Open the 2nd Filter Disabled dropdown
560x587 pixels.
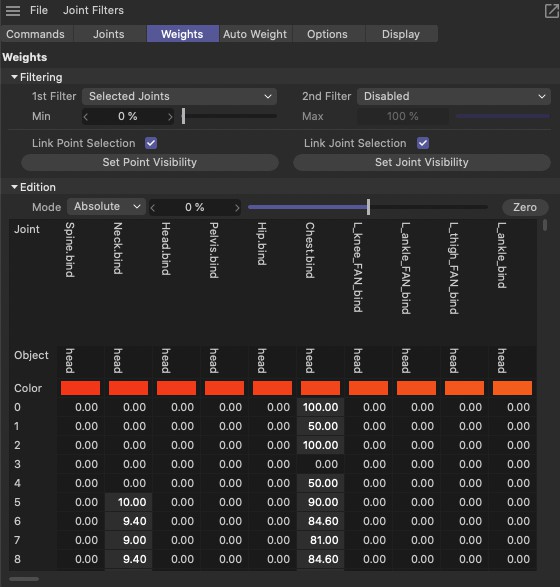454,97
